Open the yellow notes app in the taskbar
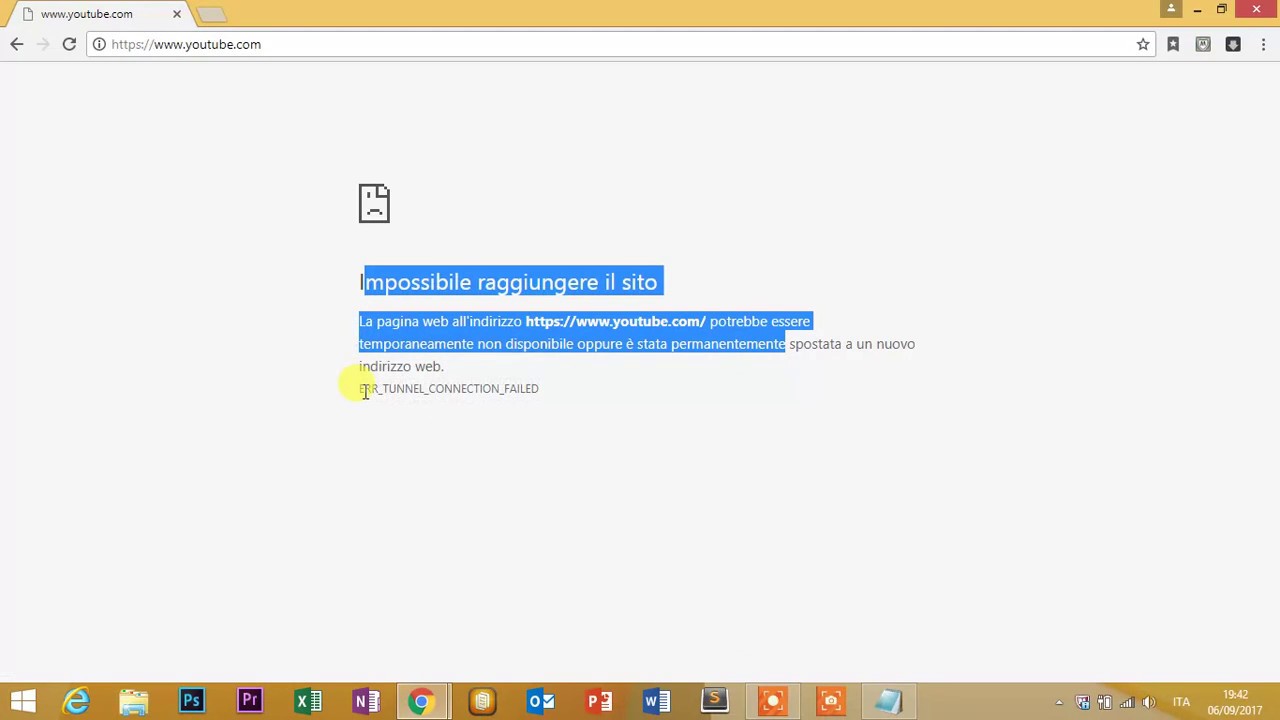 (x=482, y=701)
